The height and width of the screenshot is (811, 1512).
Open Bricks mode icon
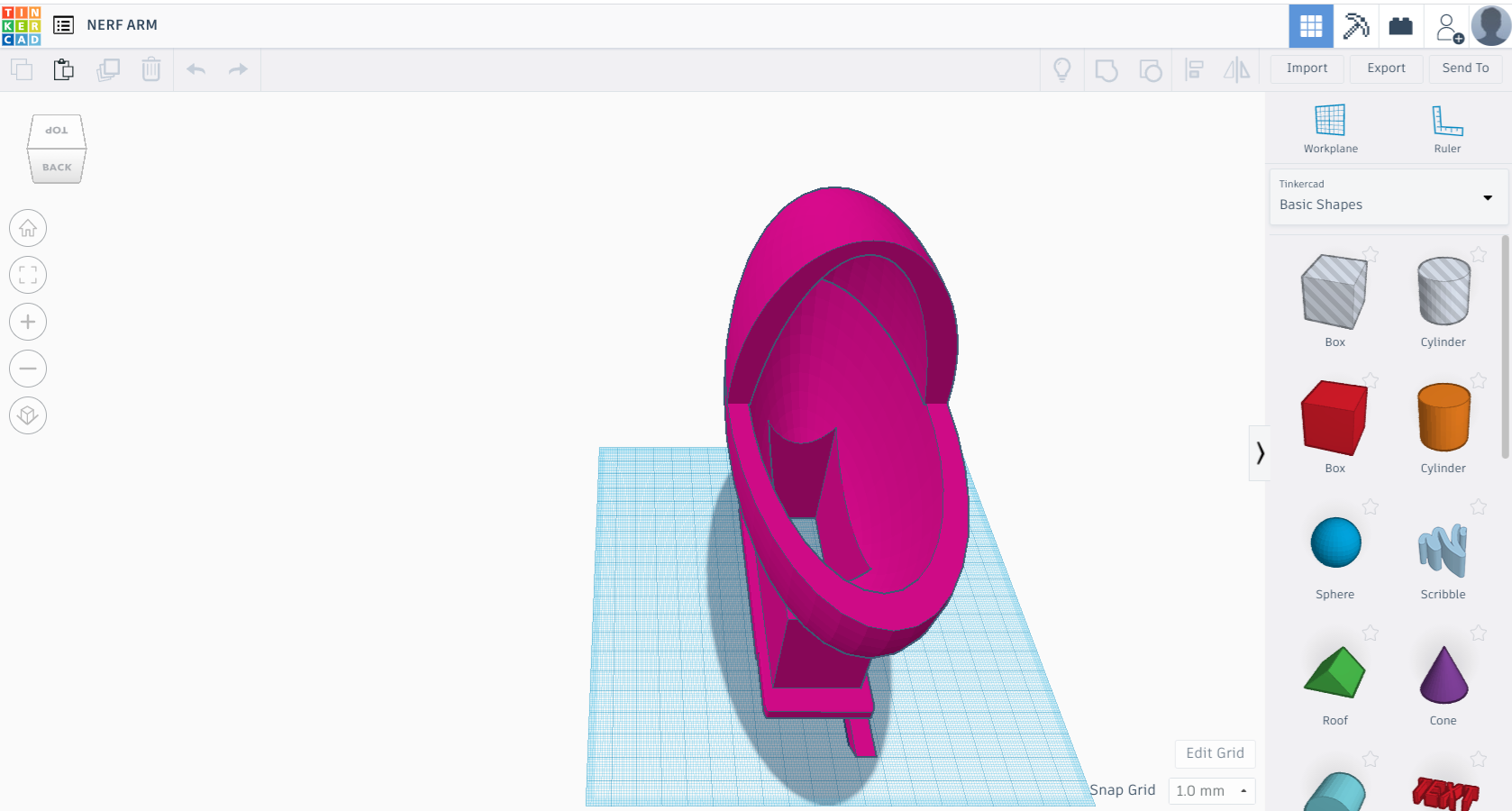tap(1401, 25)
